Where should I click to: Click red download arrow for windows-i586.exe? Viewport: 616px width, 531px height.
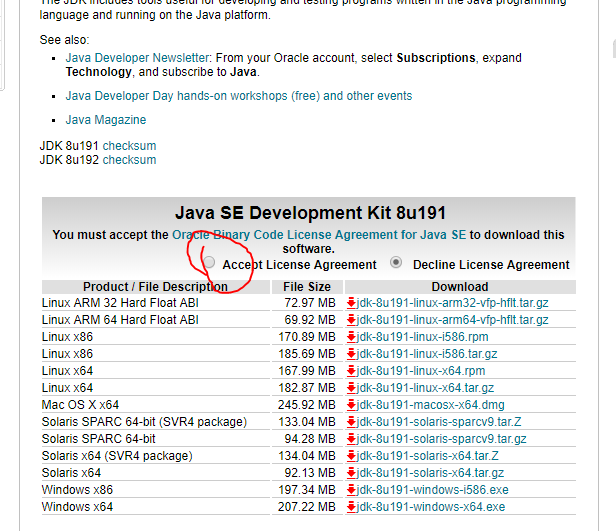pyautogui.click(x=351, y=490)
